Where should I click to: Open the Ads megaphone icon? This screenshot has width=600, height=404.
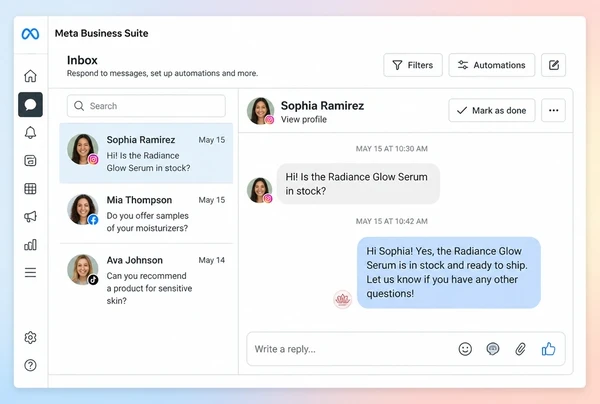30,217
